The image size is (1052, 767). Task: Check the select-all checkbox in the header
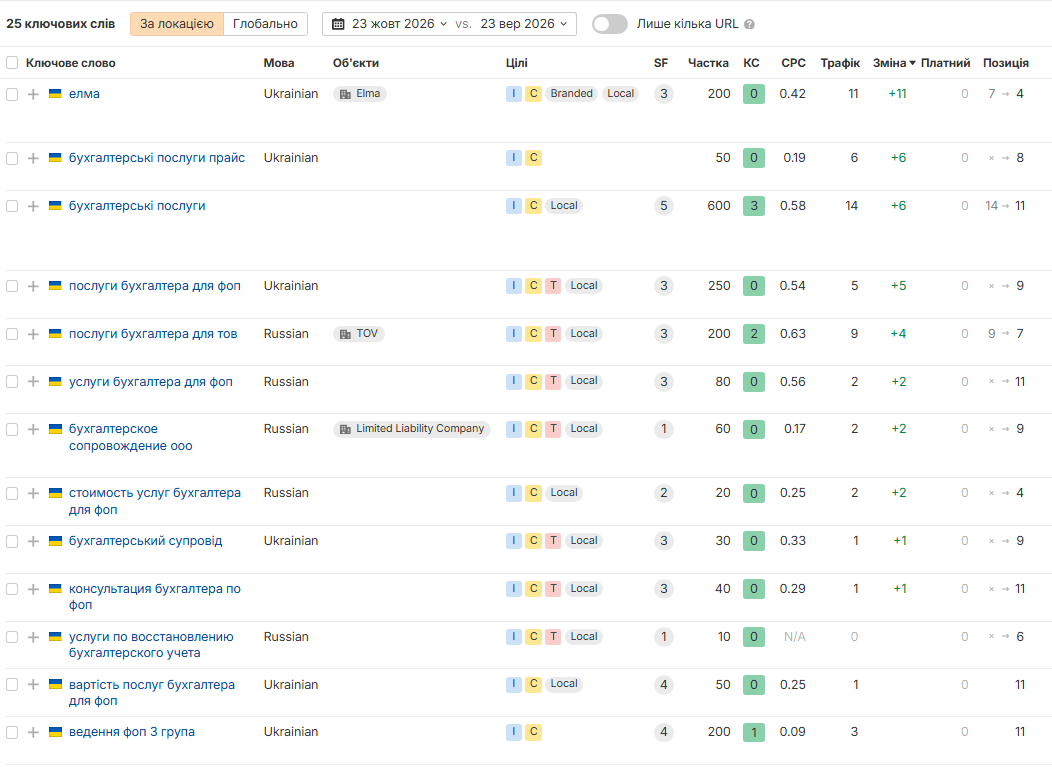pyautogui.click(x=12, y=63)
